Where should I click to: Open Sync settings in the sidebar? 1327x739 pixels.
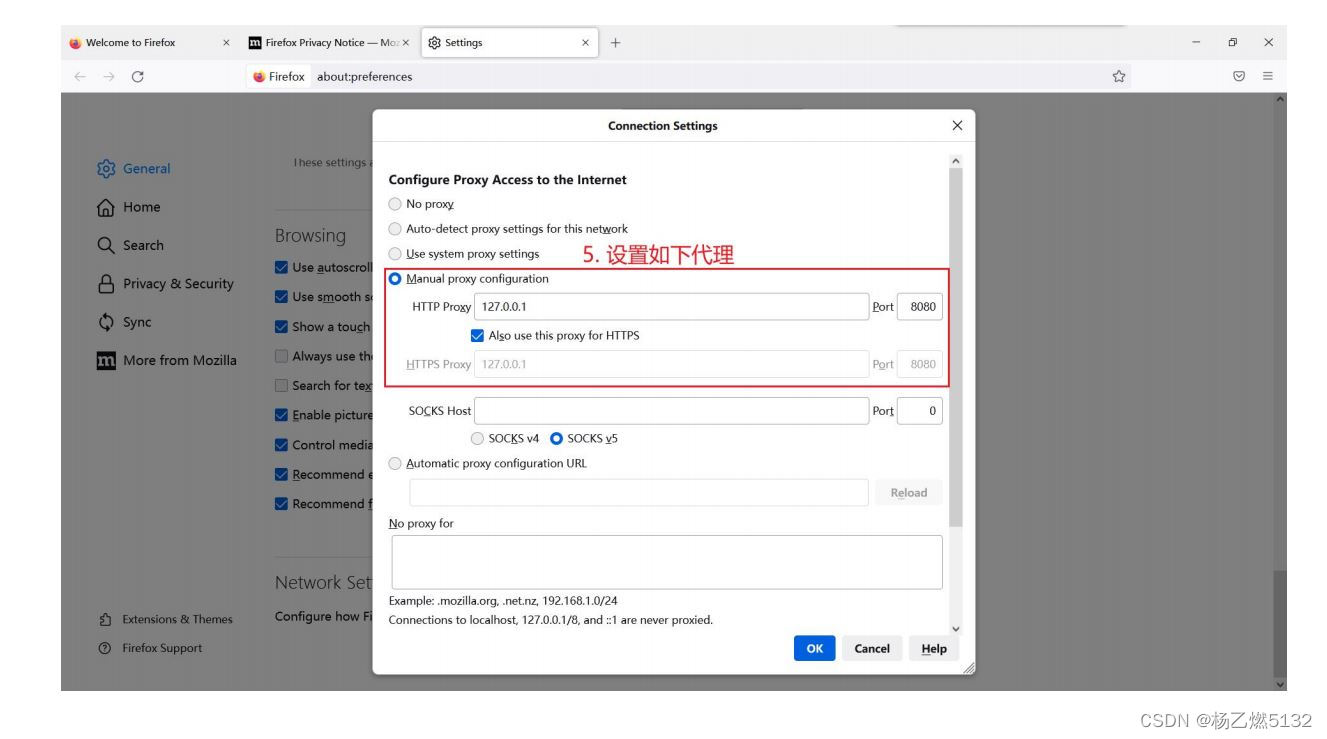126,322
